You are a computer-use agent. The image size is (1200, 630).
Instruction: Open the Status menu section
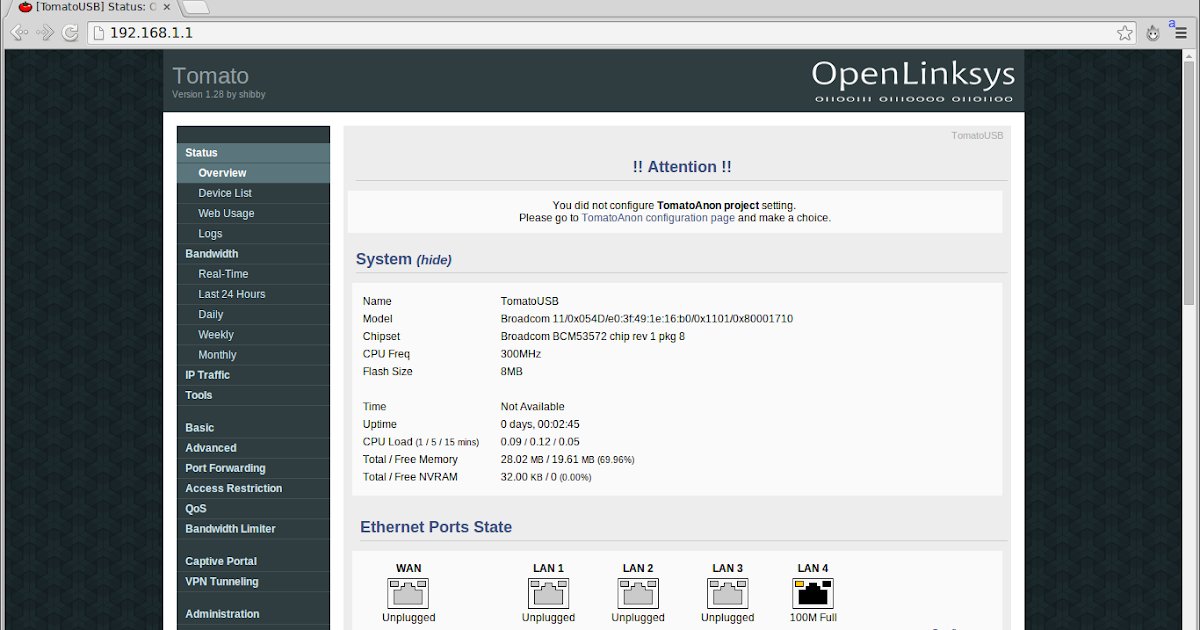pyautogui.click(x=253, y=153)
